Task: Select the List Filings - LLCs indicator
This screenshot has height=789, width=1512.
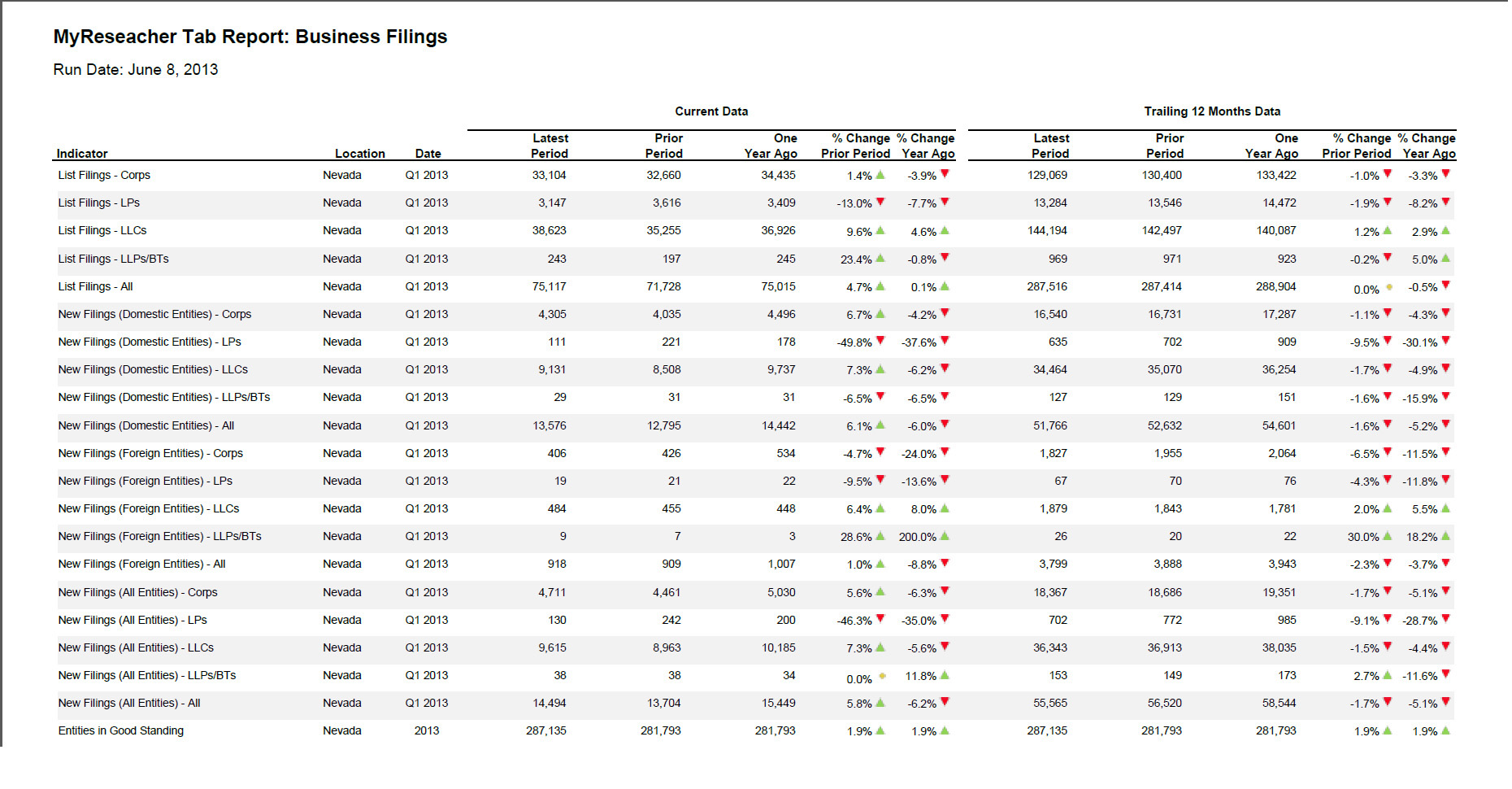Action: point(102,230)
